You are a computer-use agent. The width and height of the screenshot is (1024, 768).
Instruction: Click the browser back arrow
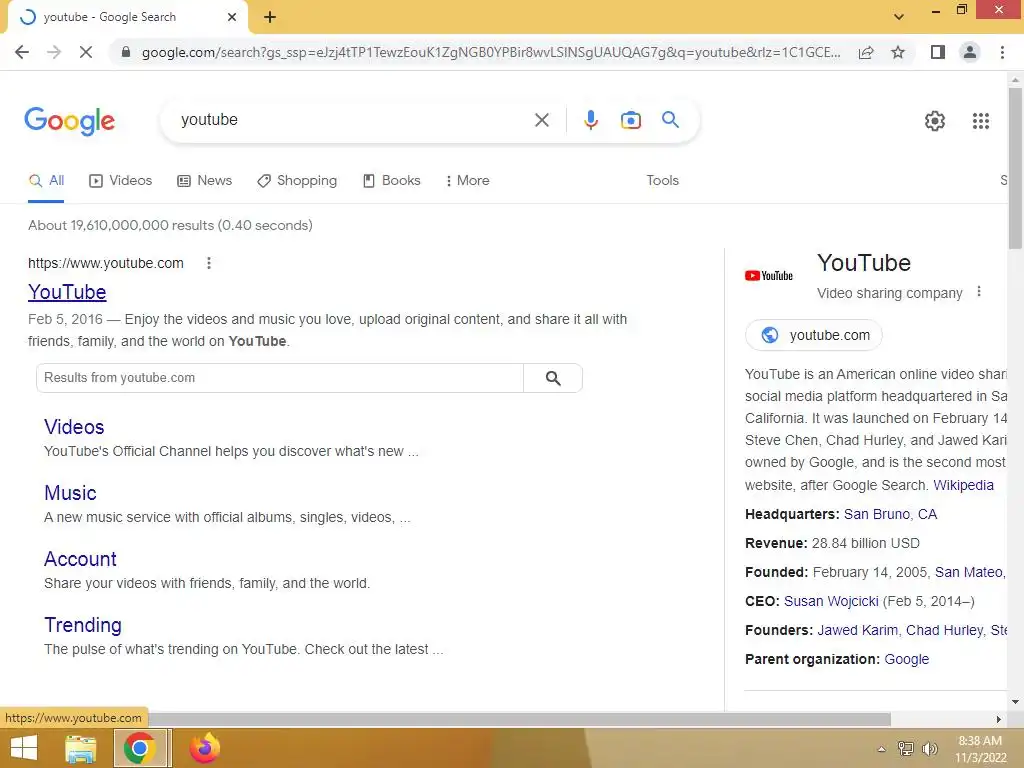22,52
